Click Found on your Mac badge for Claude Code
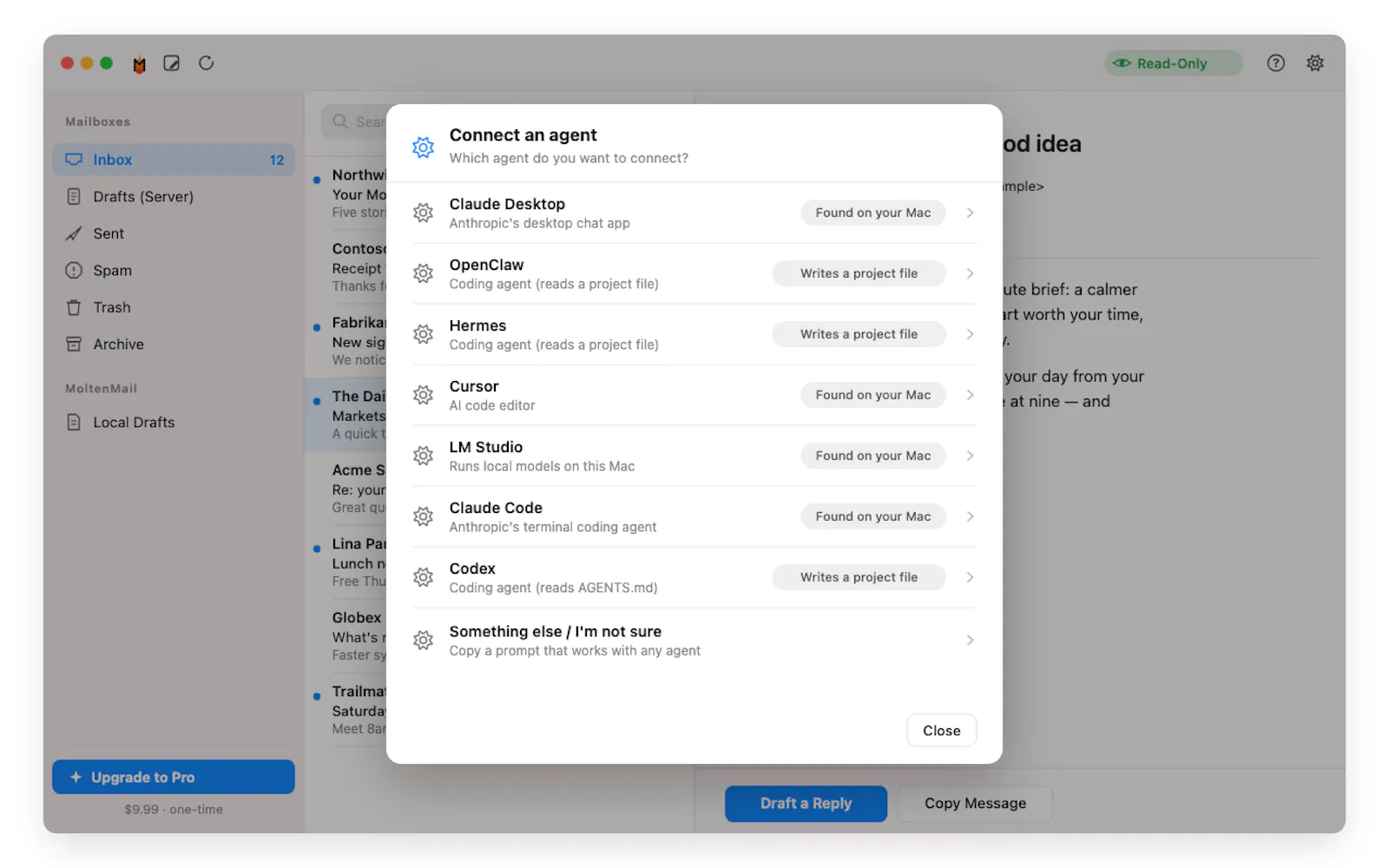This screenshot has width=1389, height=868. pyautogui.click(x=872, y=516)
